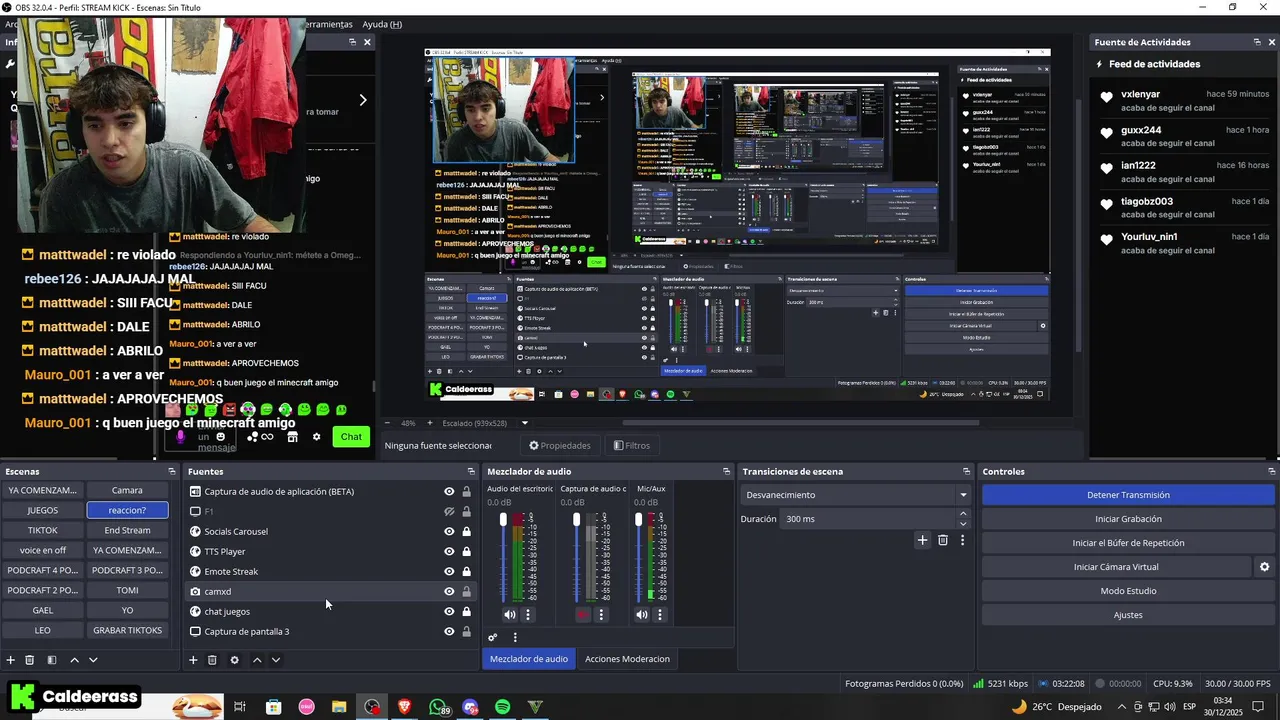Increase transition duration with up arrow

(963, 514)
